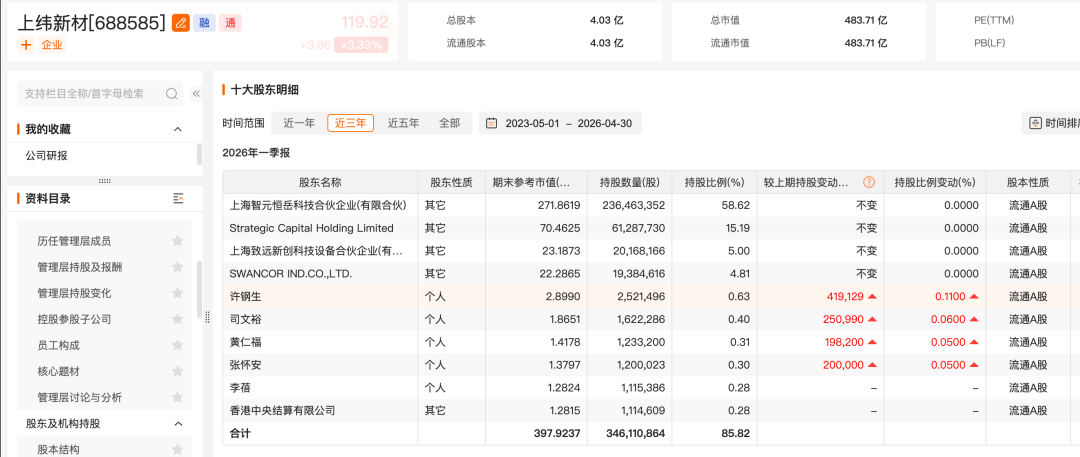The image size is (1080, 457).
Task: Click the sidebar search input field
Action: [x=90, y=93]
